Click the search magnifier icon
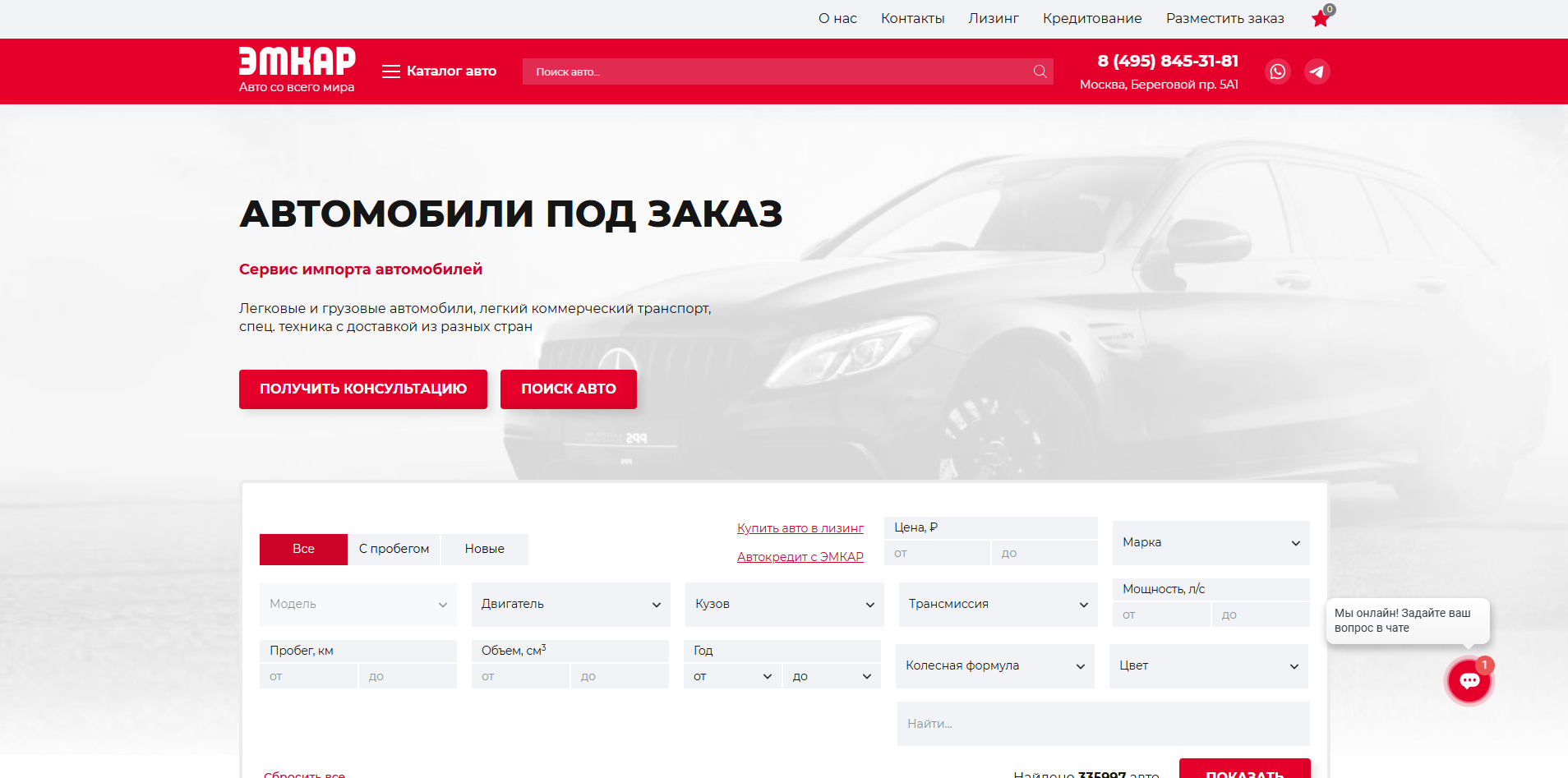The image size is (1568, 778). click(x=1039, y=71)
